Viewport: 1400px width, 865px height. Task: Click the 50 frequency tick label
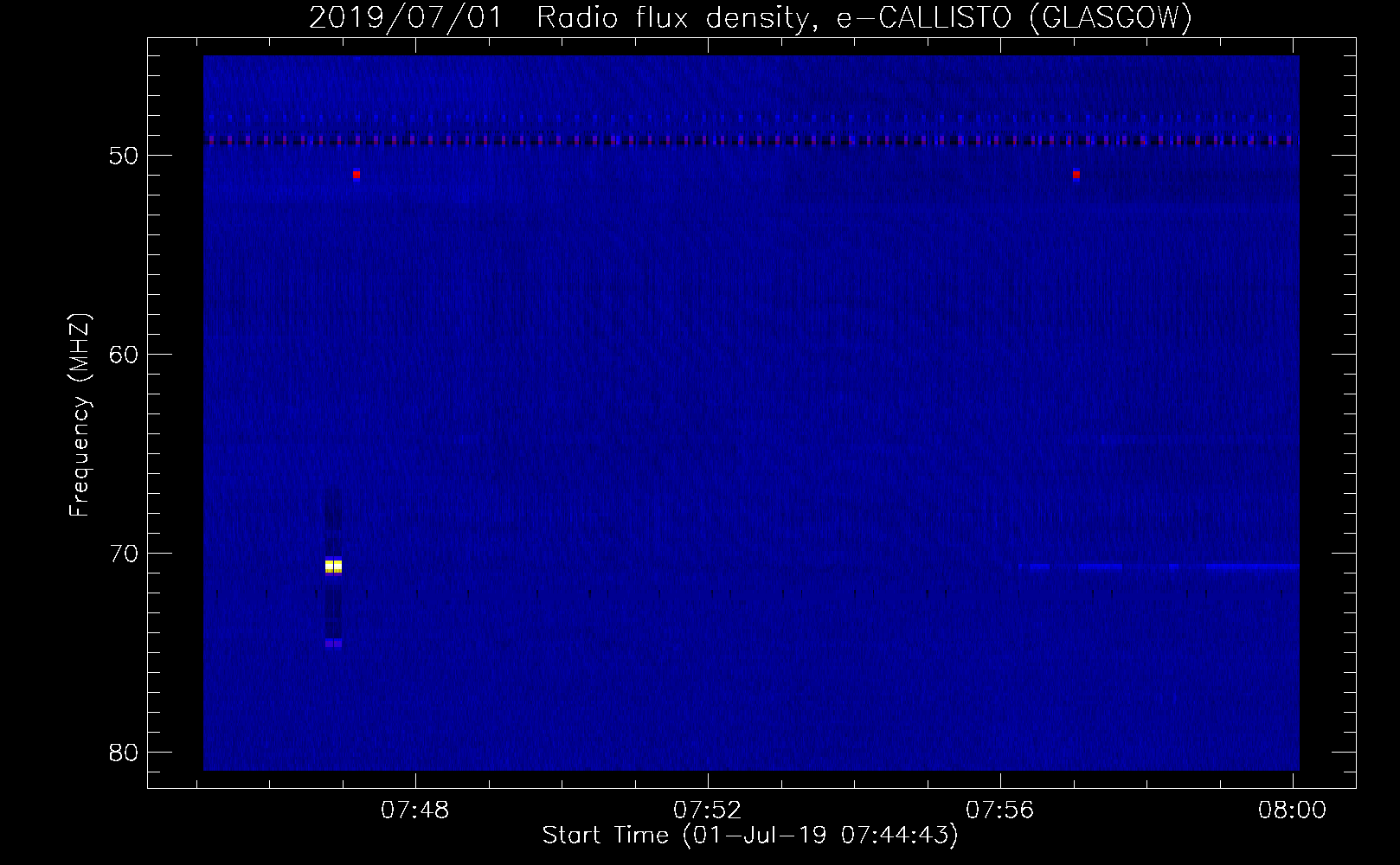[x=124, y=156]
